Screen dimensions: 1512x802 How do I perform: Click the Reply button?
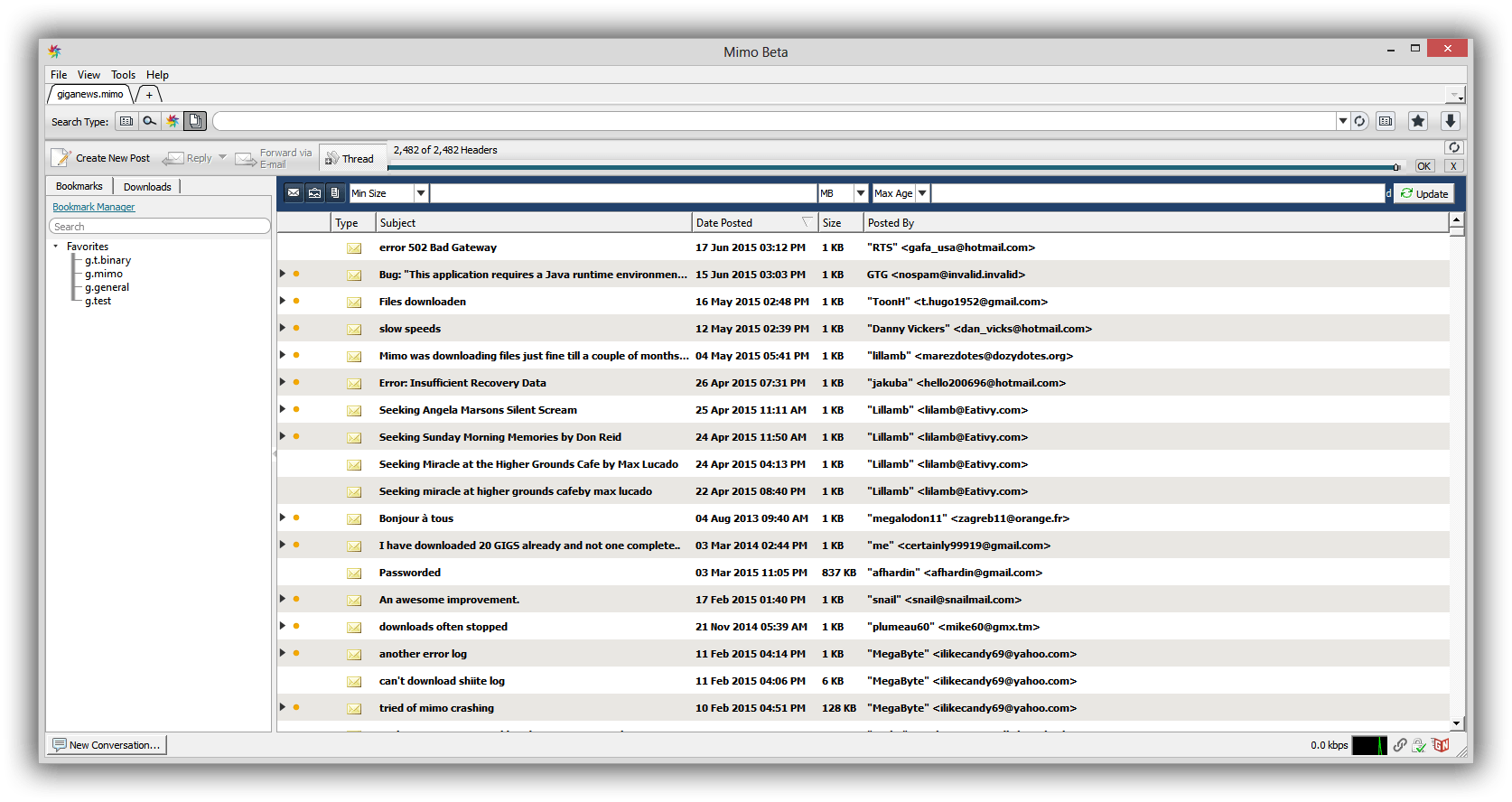[x=188, y=158]
